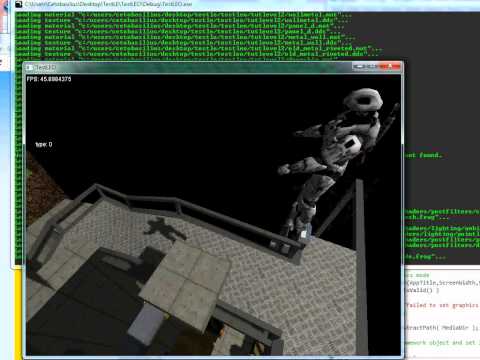Maximize the TestED render window
Viewport: 480px width, 360px height.
coord(373,67)
